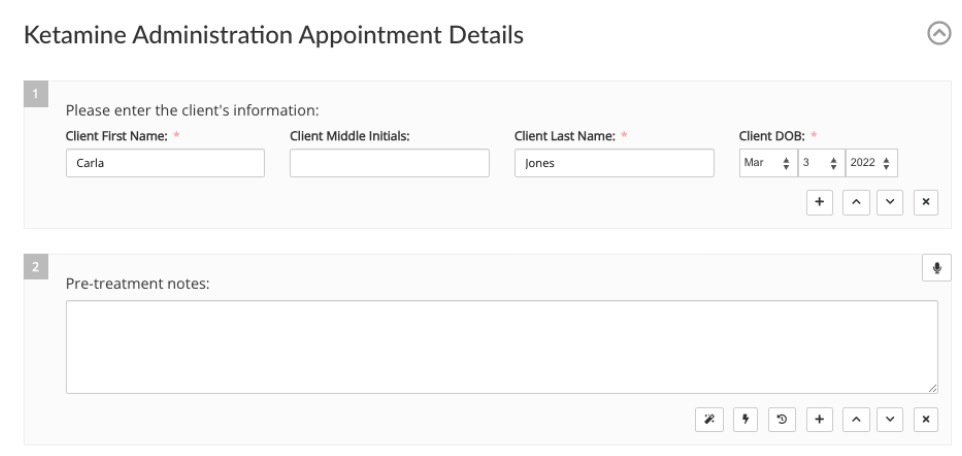962x456 pixels.
Task: Click the magic wand icon below Pre-treatment notes
Action: tap(709, 420)
